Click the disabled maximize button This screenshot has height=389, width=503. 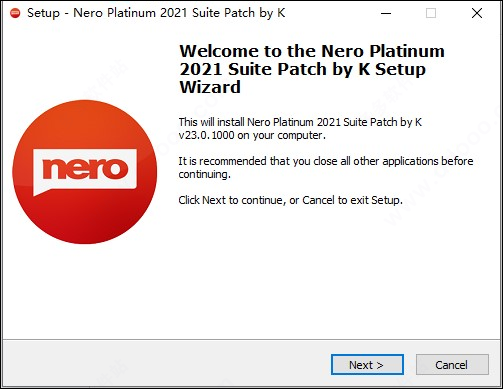pos(431,13)
